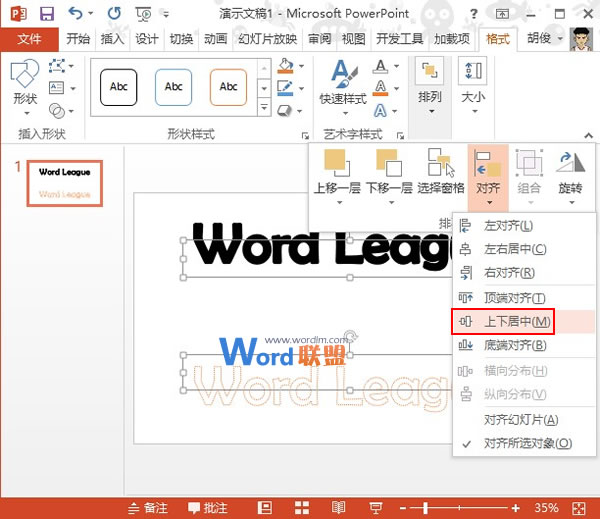600x519 pixels.
Task: Switch to Slide Sorter view
Action: (x=302, y=508)
